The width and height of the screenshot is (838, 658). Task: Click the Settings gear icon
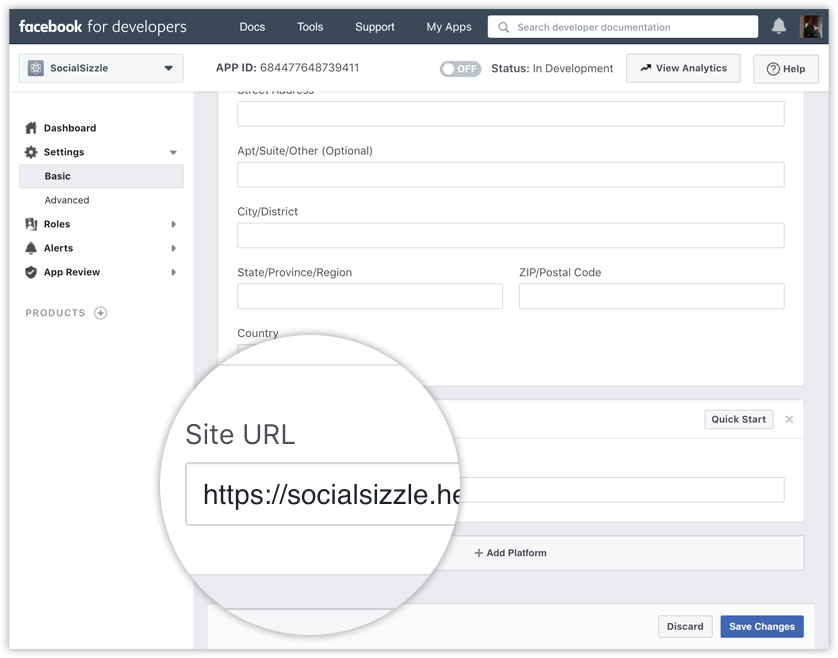(31, 152)
